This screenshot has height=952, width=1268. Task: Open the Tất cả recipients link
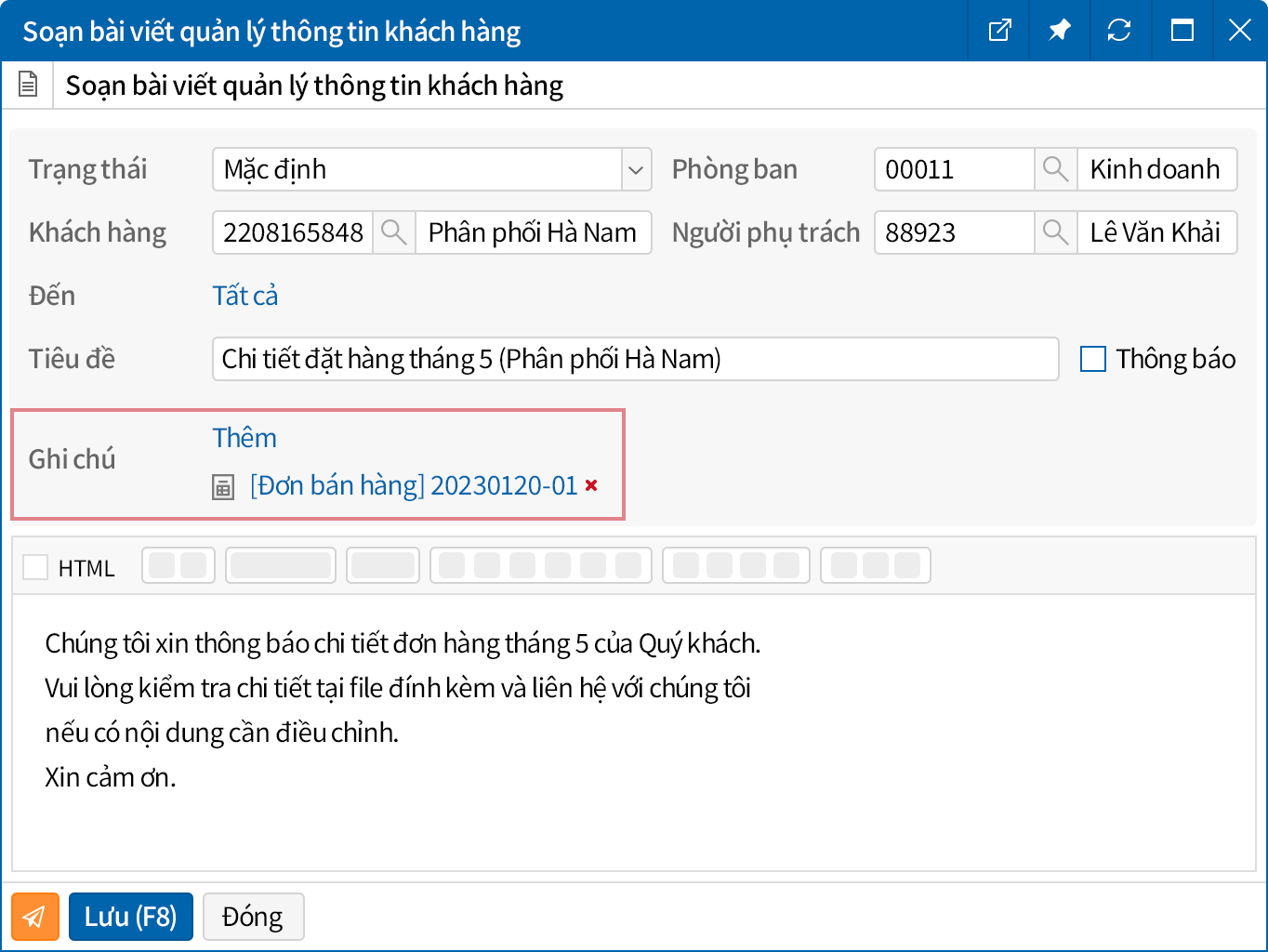pyautogui.click(x=244, y=296)
